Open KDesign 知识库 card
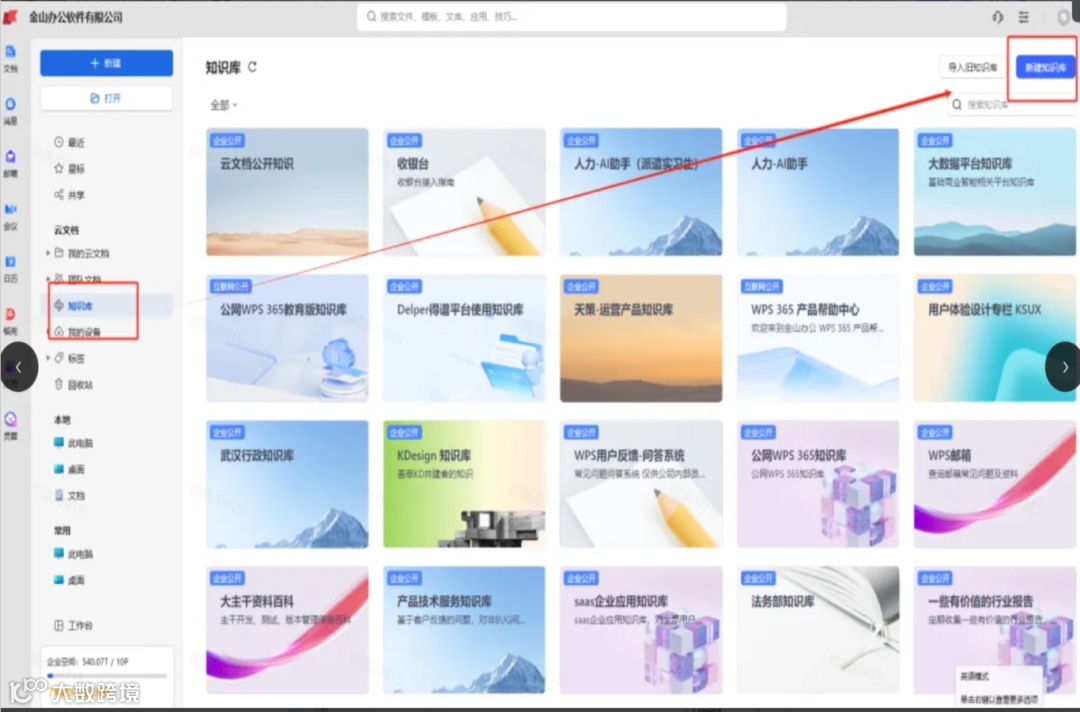This screenshot has height=712, width=1080. (x=464, y=484)
